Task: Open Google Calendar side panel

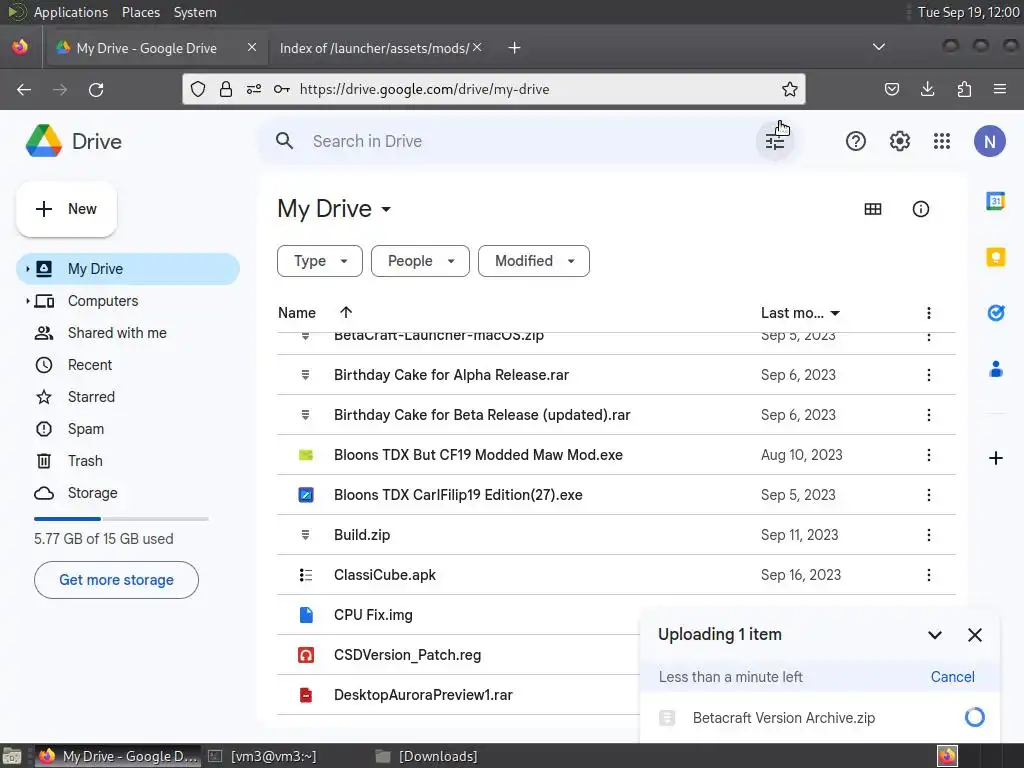Action: click(x=995, y=201)
